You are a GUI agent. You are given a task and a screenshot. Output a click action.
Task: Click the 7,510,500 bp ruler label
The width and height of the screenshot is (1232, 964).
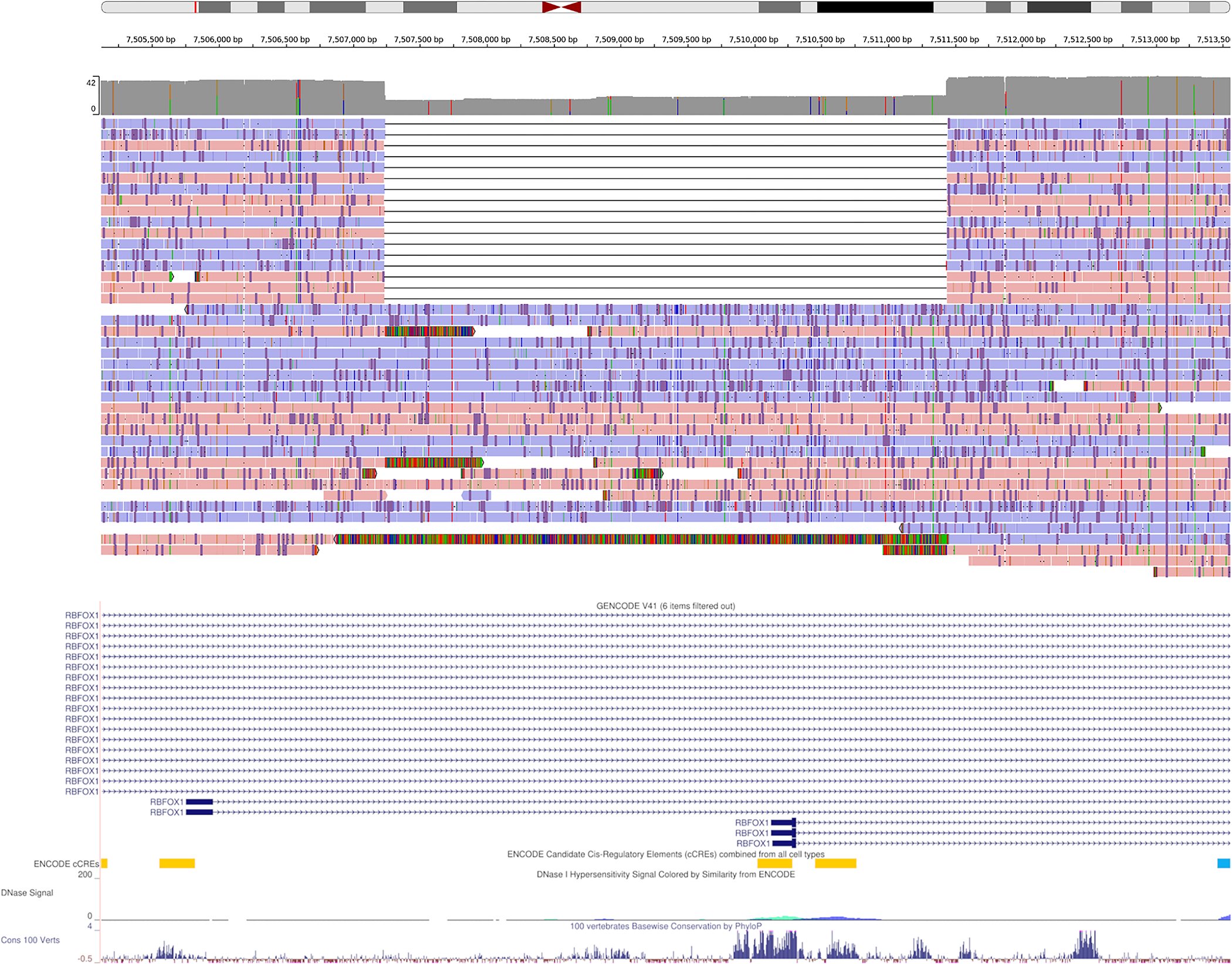820,39
